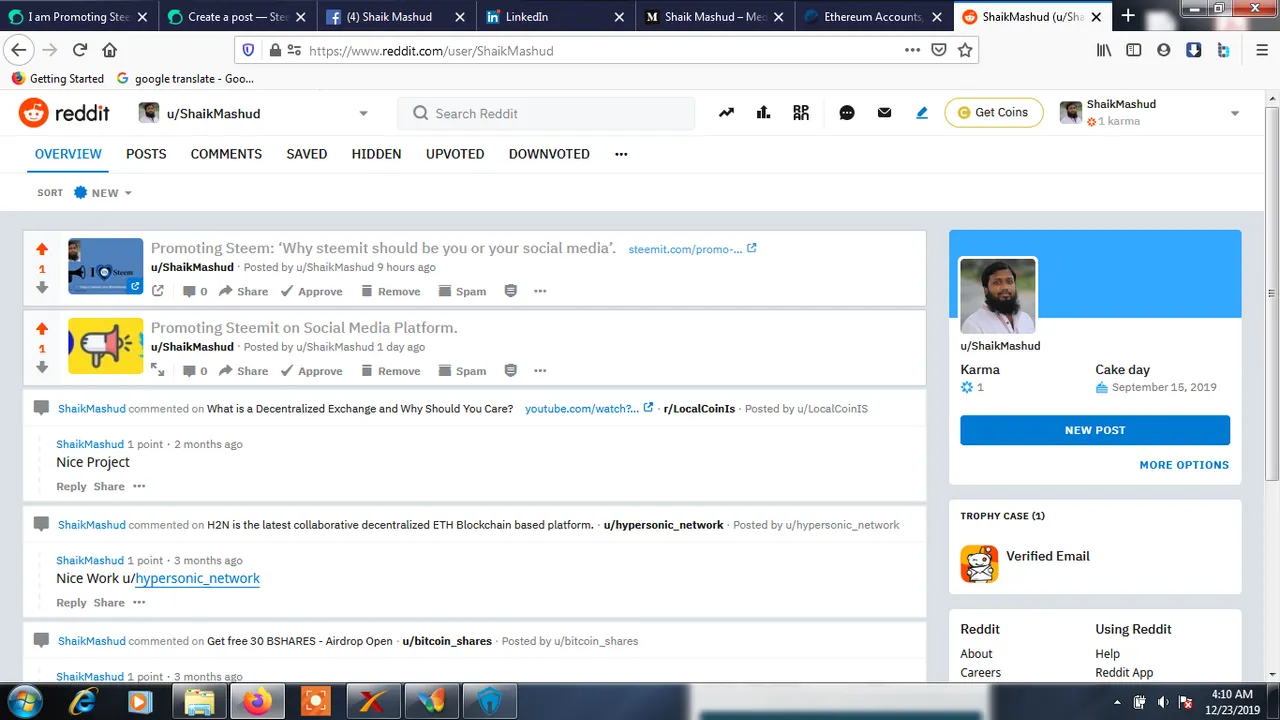Upvote the 'Promoting Steem' post

point(42,249)
